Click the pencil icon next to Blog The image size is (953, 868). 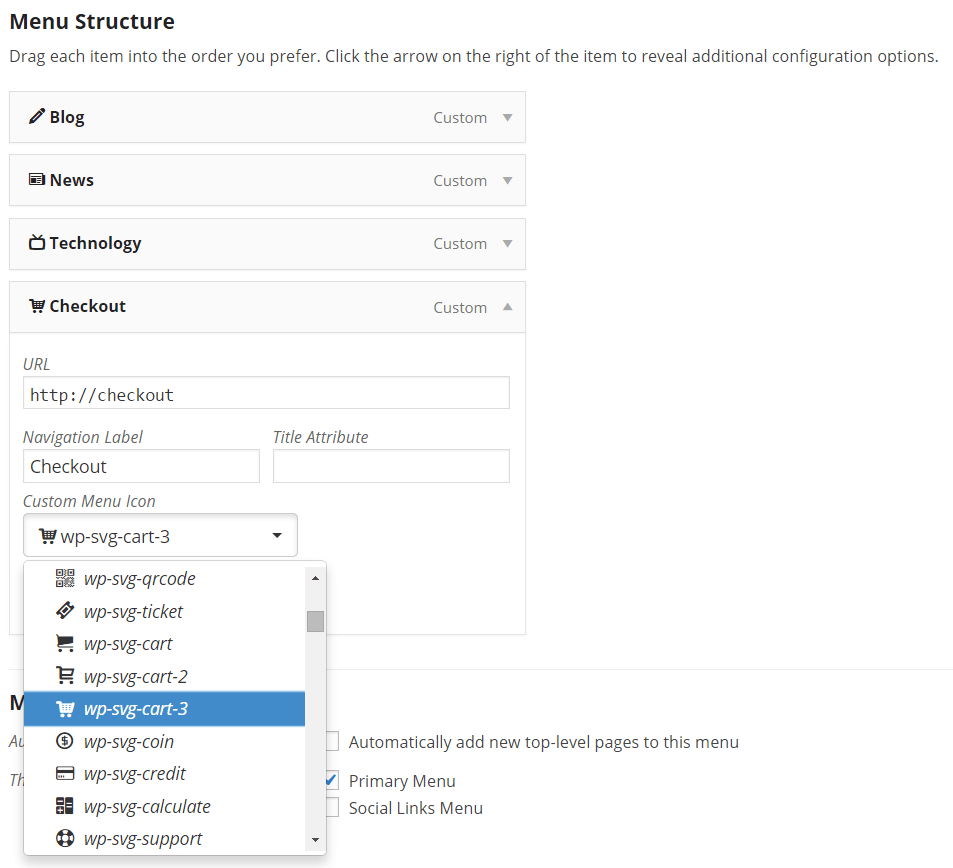[38, 116]
